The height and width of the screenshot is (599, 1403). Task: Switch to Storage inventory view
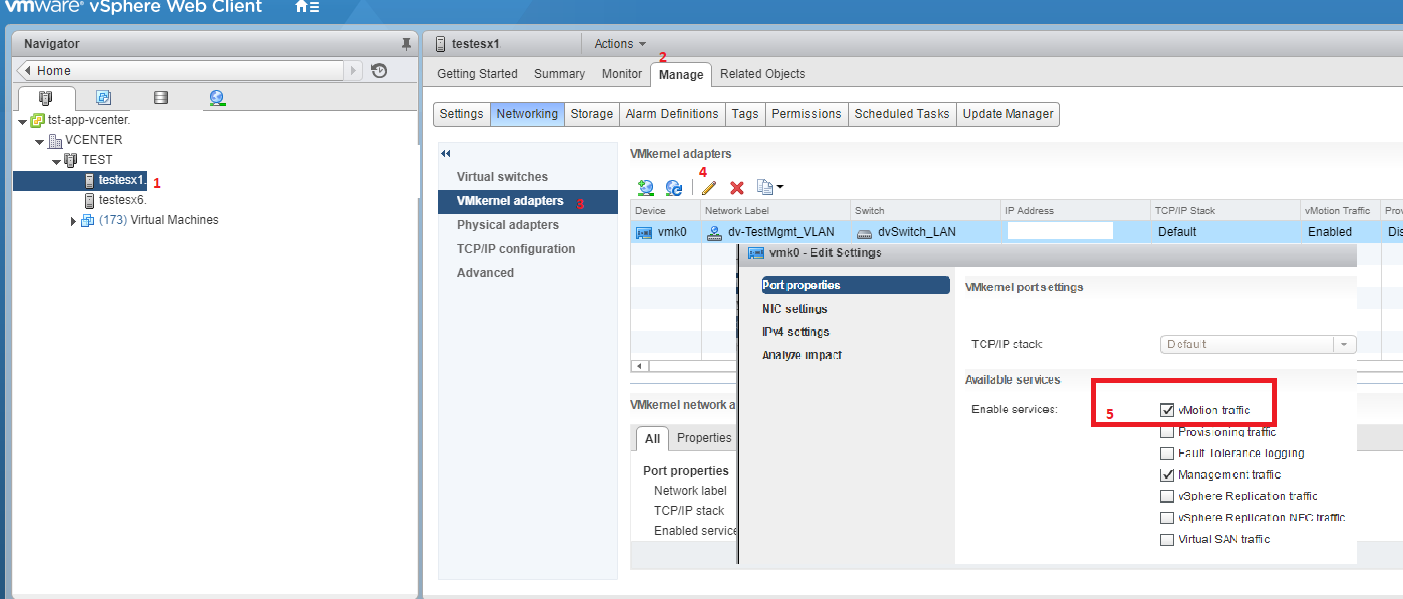pos(160,98)
